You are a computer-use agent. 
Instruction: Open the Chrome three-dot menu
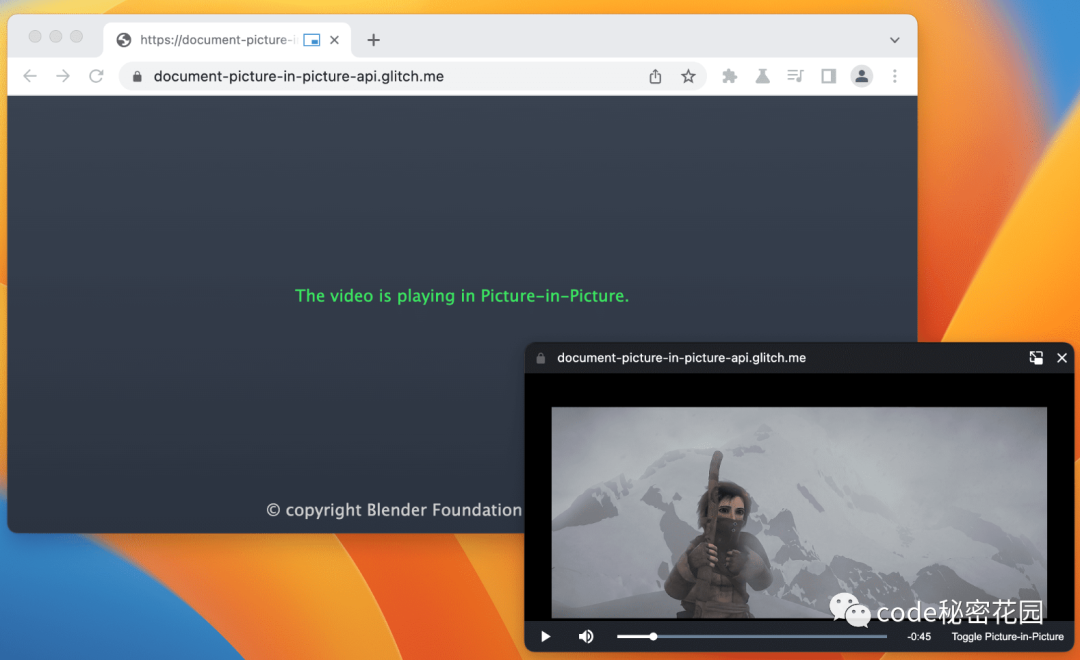pyautogui.click(x=895, y=76)
